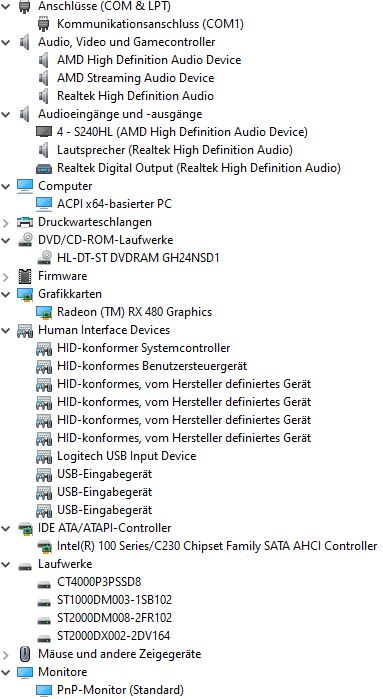This screenshot has height=699, width=383.
Task: Click the AMD Streaming Audio Device speaker icon
Action: 44,78
